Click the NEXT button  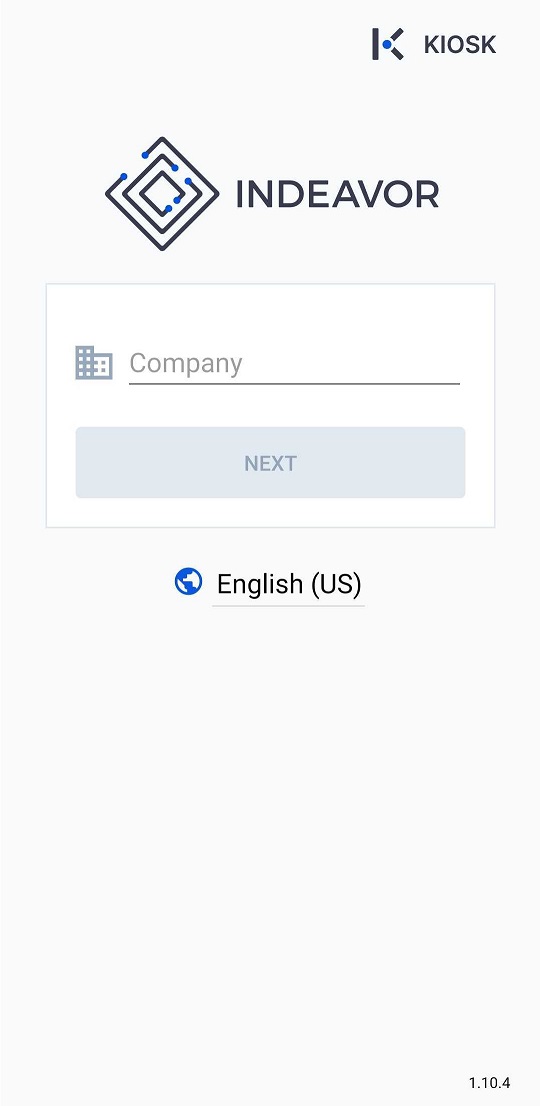pyautogui.click(x=270, y=463)
